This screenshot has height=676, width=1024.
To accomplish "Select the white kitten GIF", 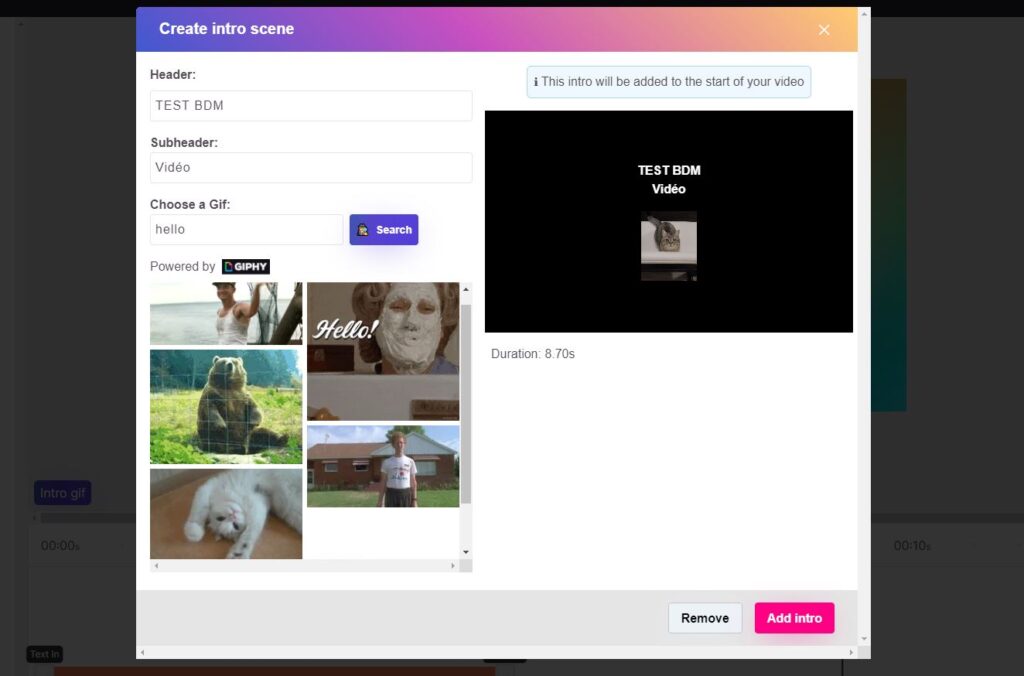I will point(226,514).
